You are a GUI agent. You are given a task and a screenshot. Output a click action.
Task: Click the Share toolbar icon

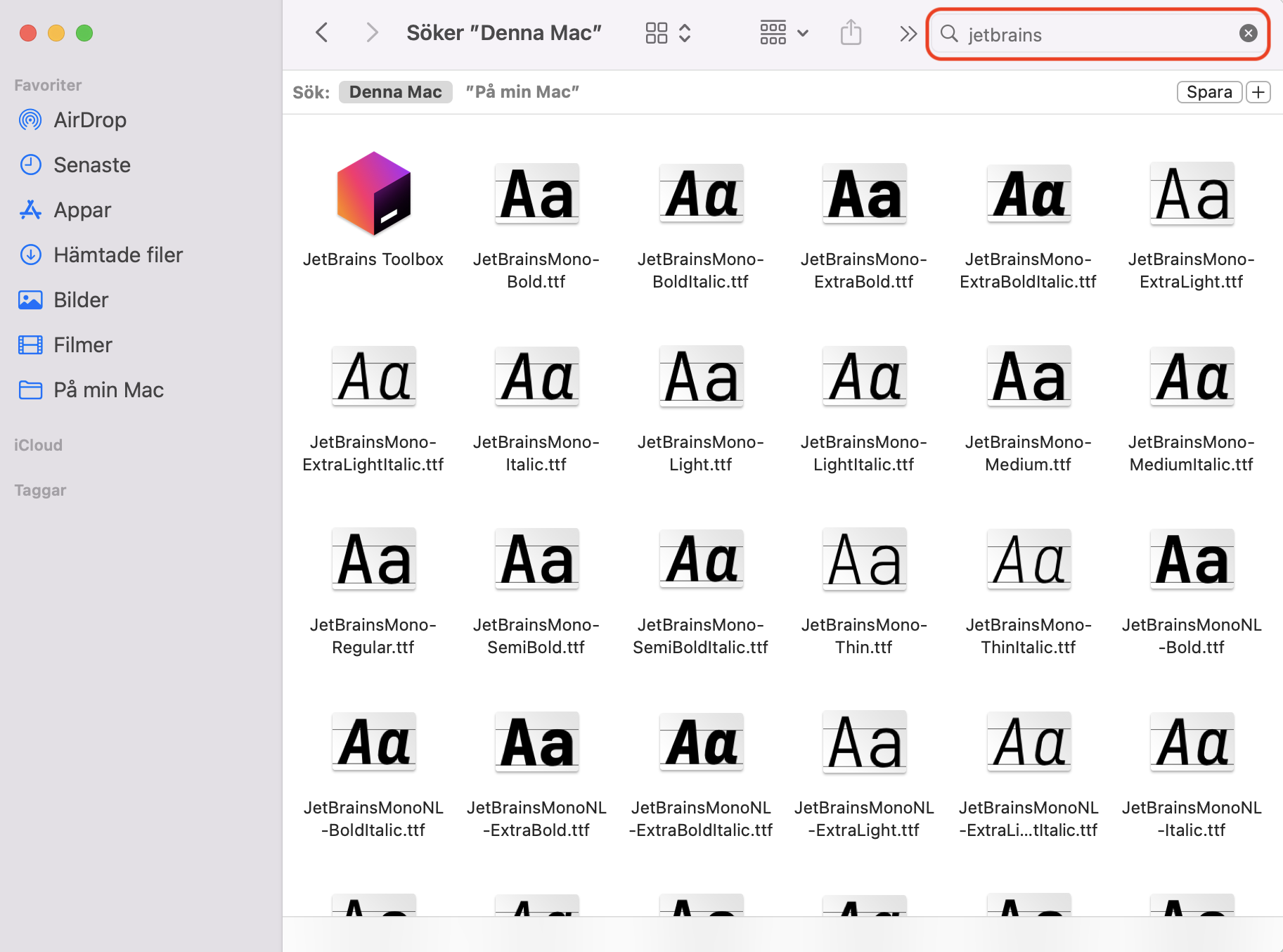851,32
